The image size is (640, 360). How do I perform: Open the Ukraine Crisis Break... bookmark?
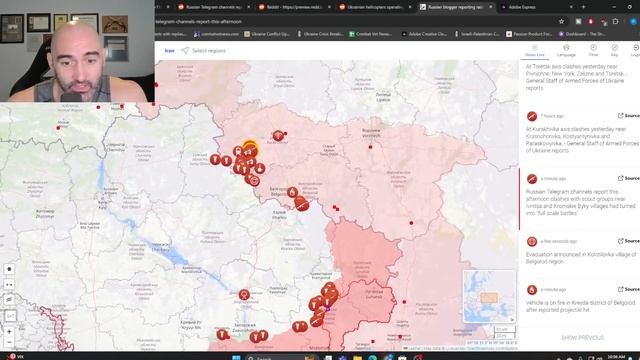(320, 34)
